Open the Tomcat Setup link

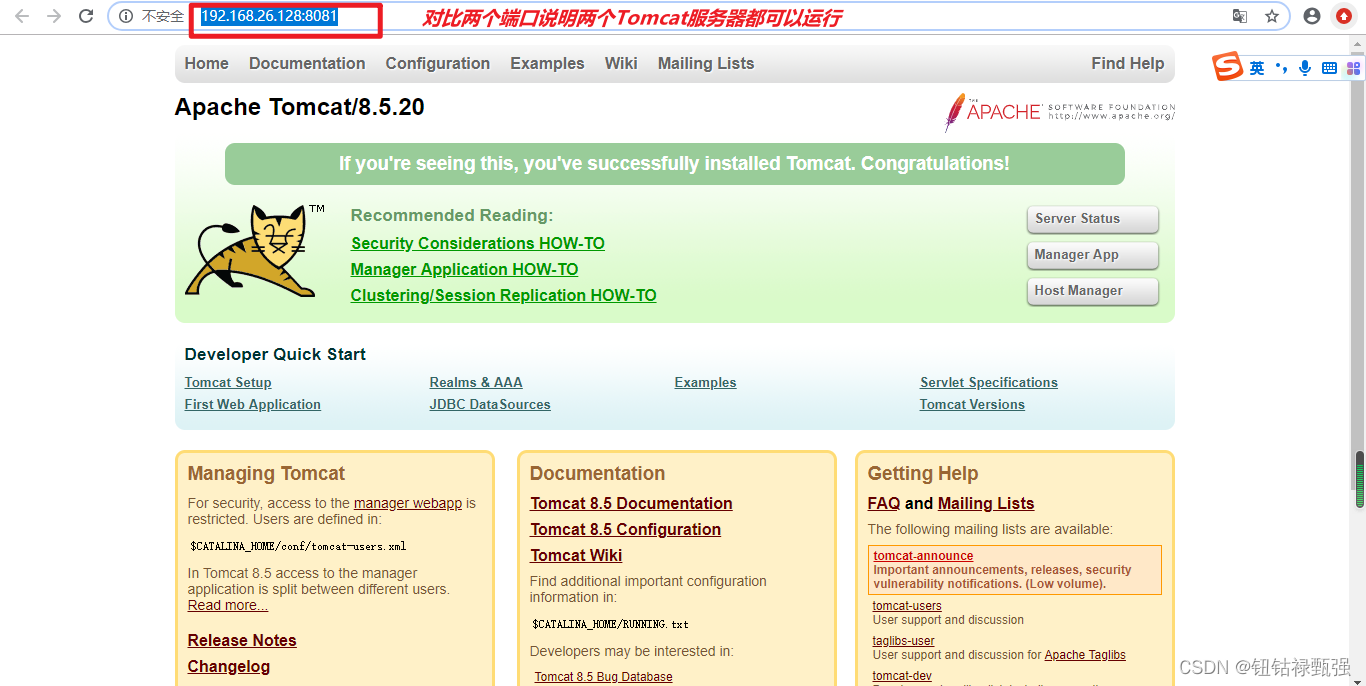228,382
